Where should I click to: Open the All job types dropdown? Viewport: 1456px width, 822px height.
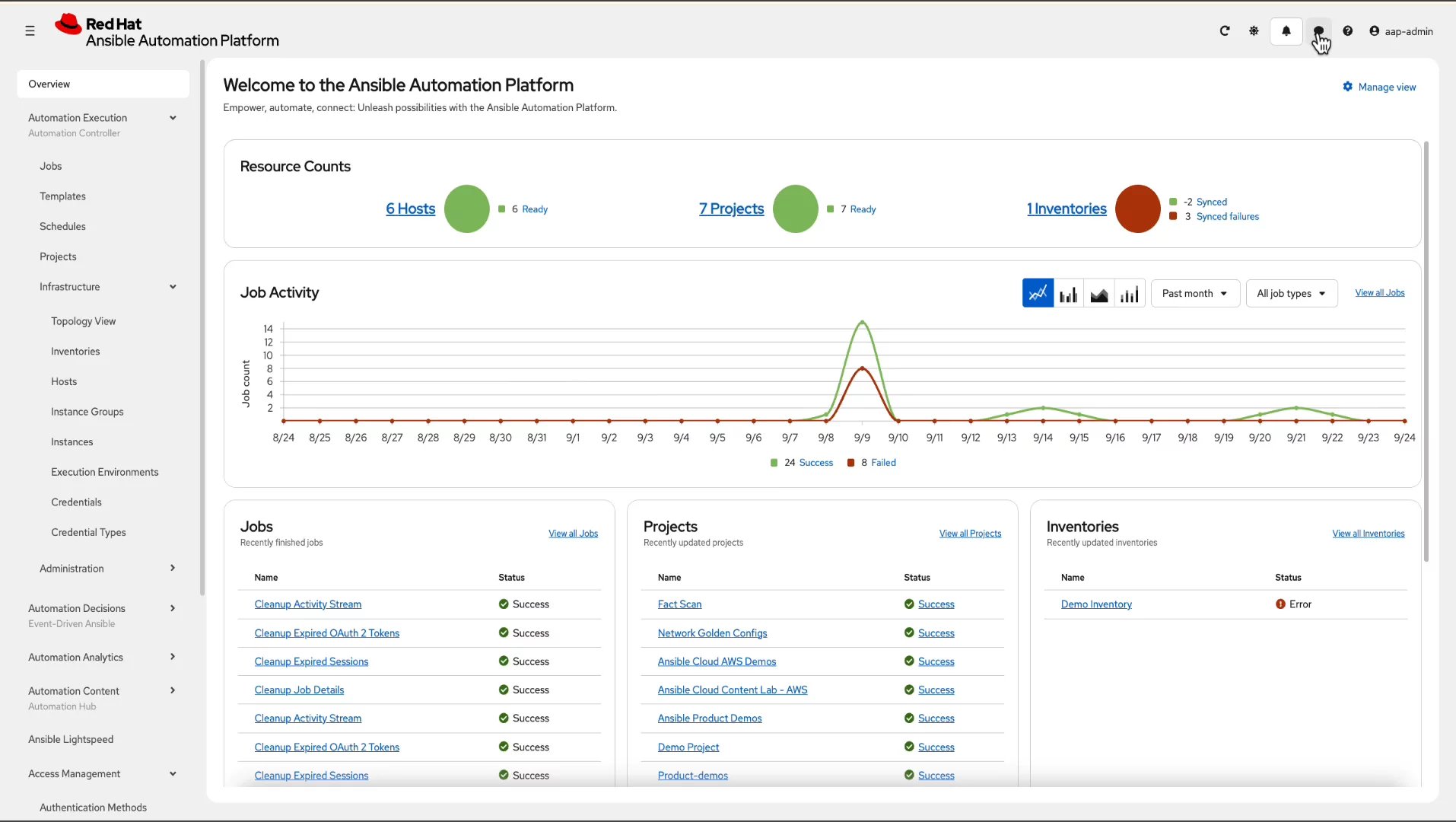1291,293
